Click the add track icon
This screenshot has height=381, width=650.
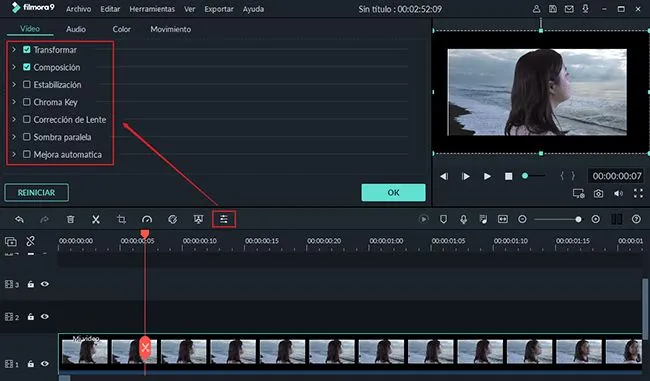coord(11,241)
